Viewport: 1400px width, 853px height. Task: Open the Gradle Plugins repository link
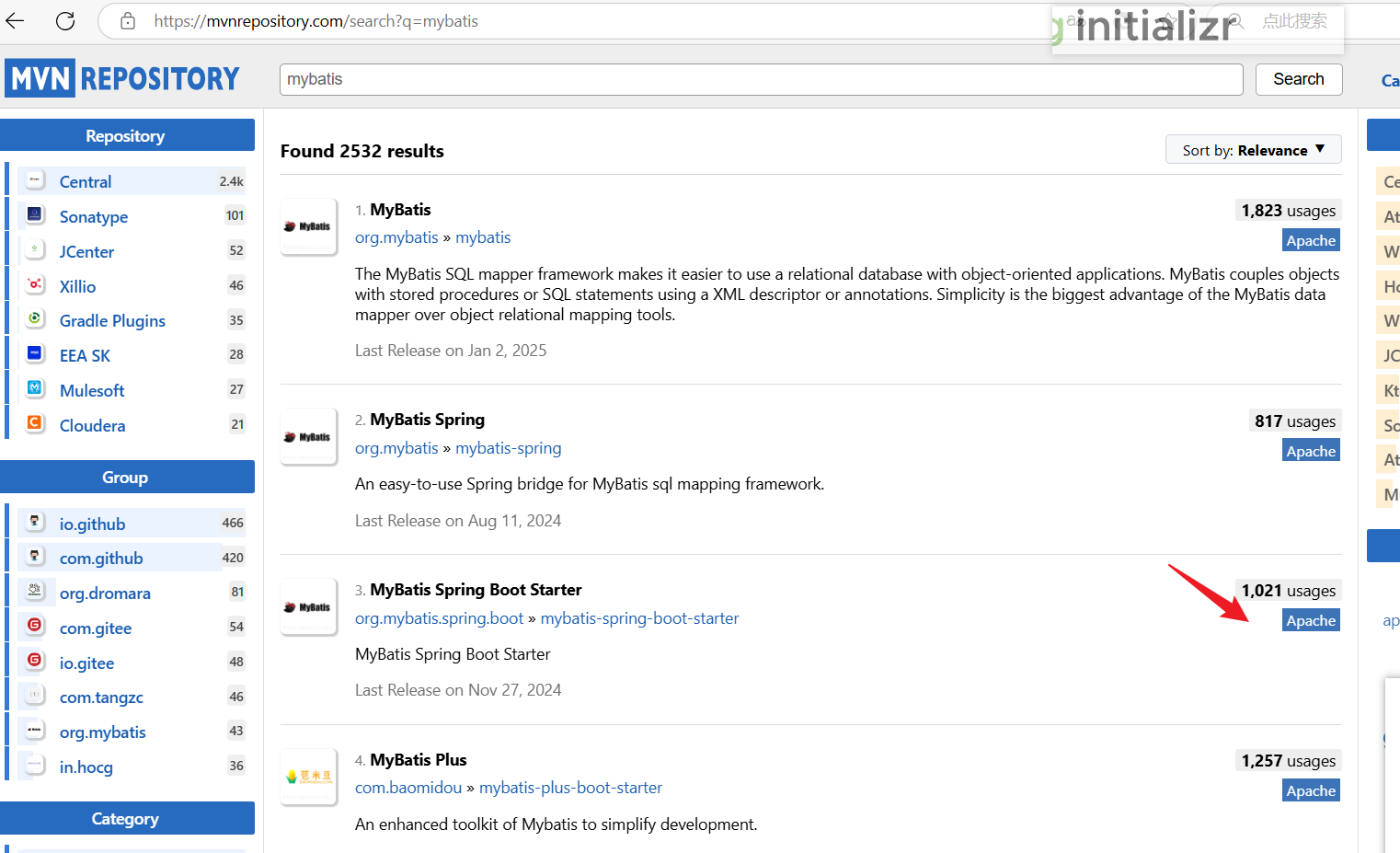pyautogui.click(x=112, y=320)
